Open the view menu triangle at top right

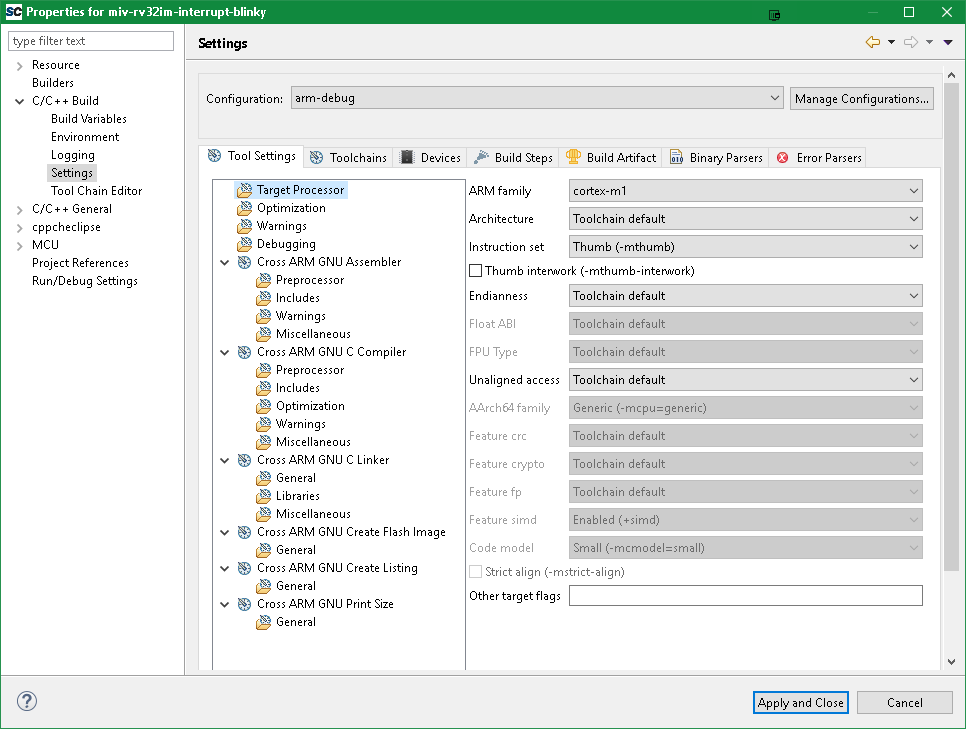(948, 43)
